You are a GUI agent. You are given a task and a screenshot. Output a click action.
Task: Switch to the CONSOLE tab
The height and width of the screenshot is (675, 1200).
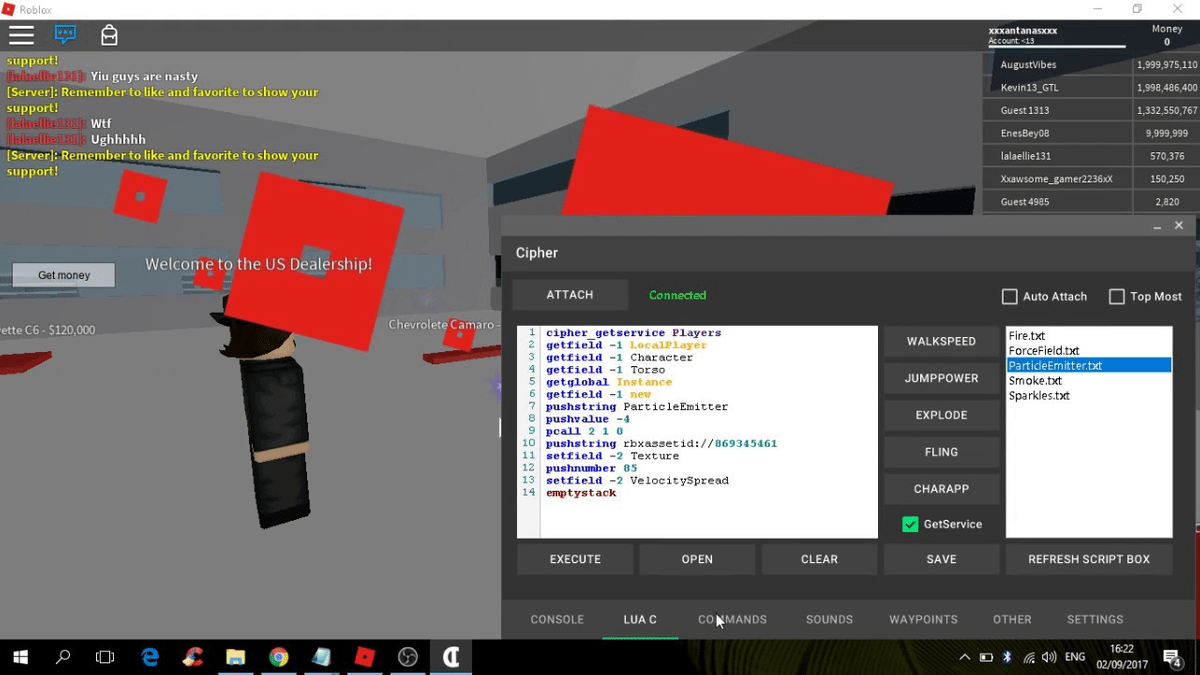click(x=557, y=620)
